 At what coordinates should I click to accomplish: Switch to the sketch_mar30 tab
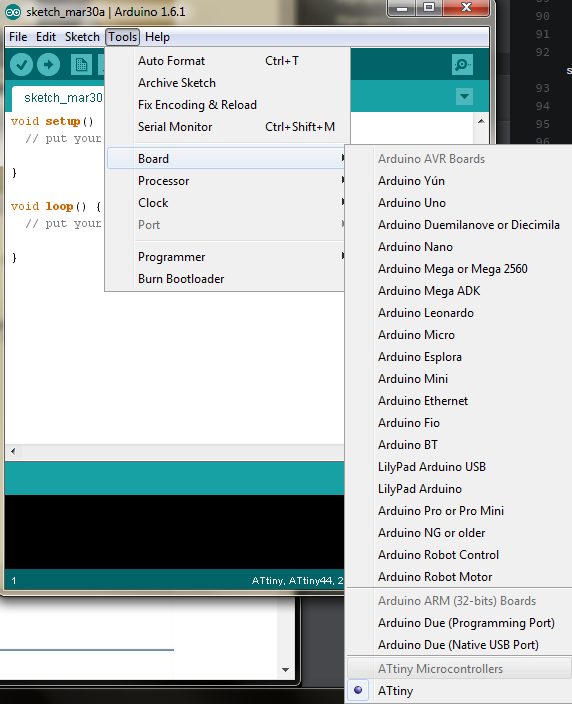point(58,98)
